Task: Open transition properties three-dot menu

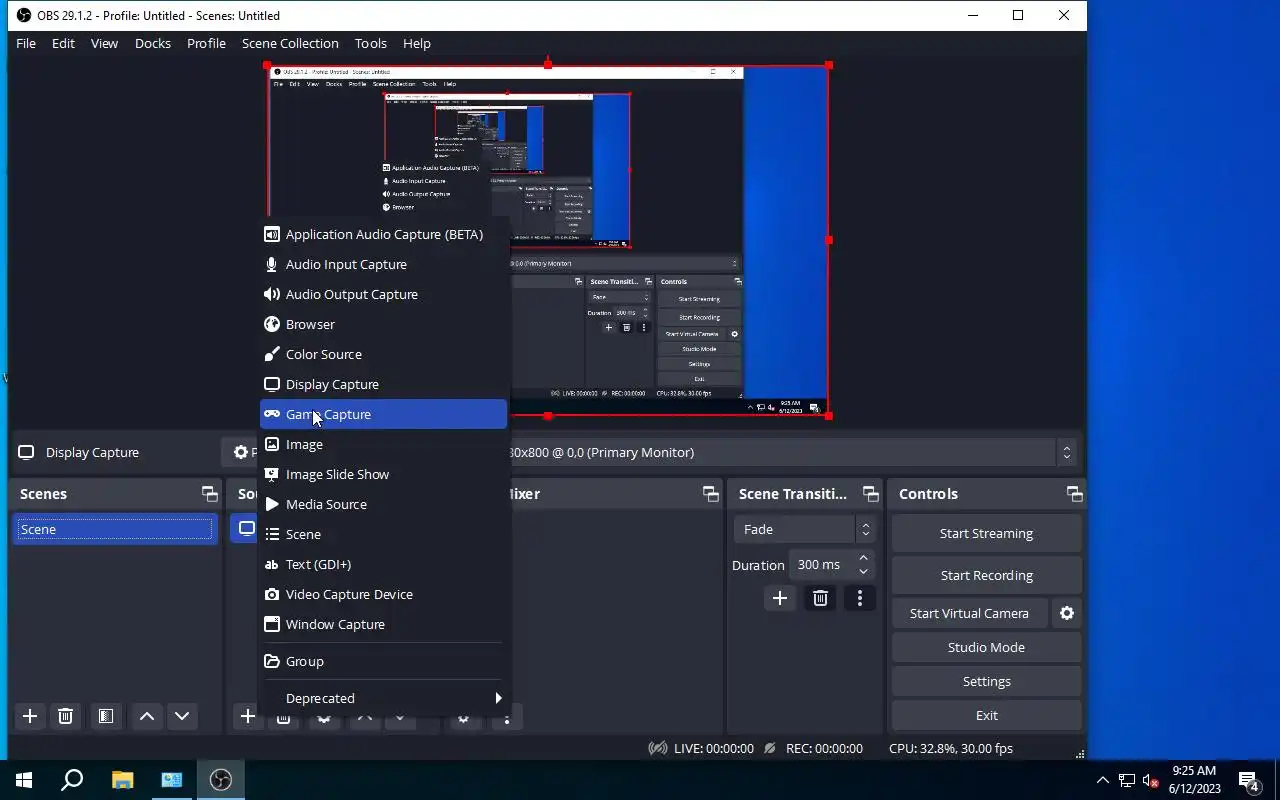Action: point(860,598)
